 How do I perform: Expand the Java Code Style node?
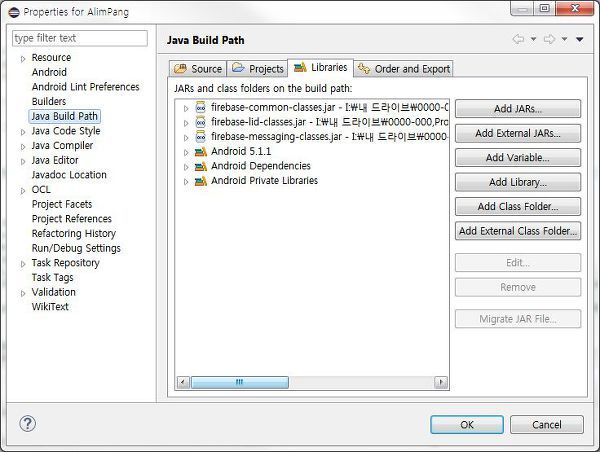click(x=23, y=132)
